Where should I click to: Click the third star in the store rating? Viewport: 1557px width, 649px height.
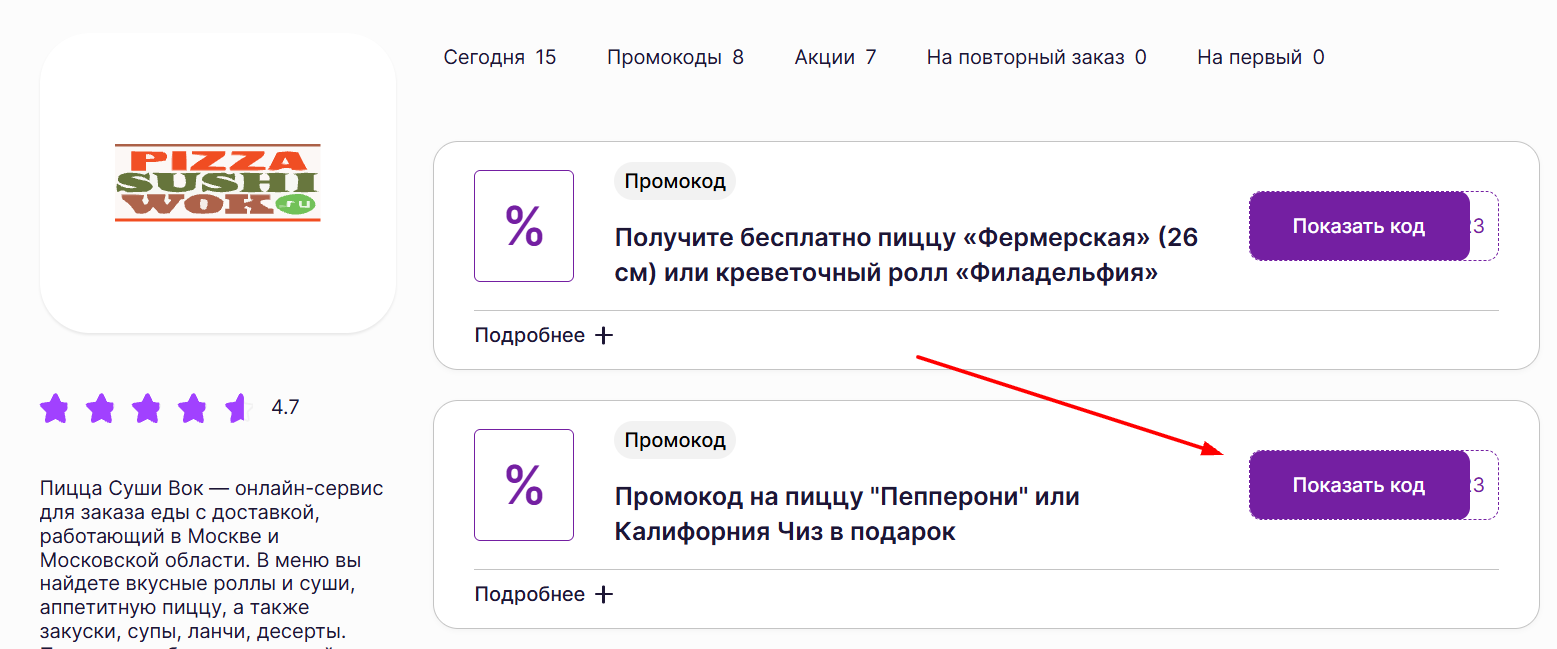[x=146, y=408]
